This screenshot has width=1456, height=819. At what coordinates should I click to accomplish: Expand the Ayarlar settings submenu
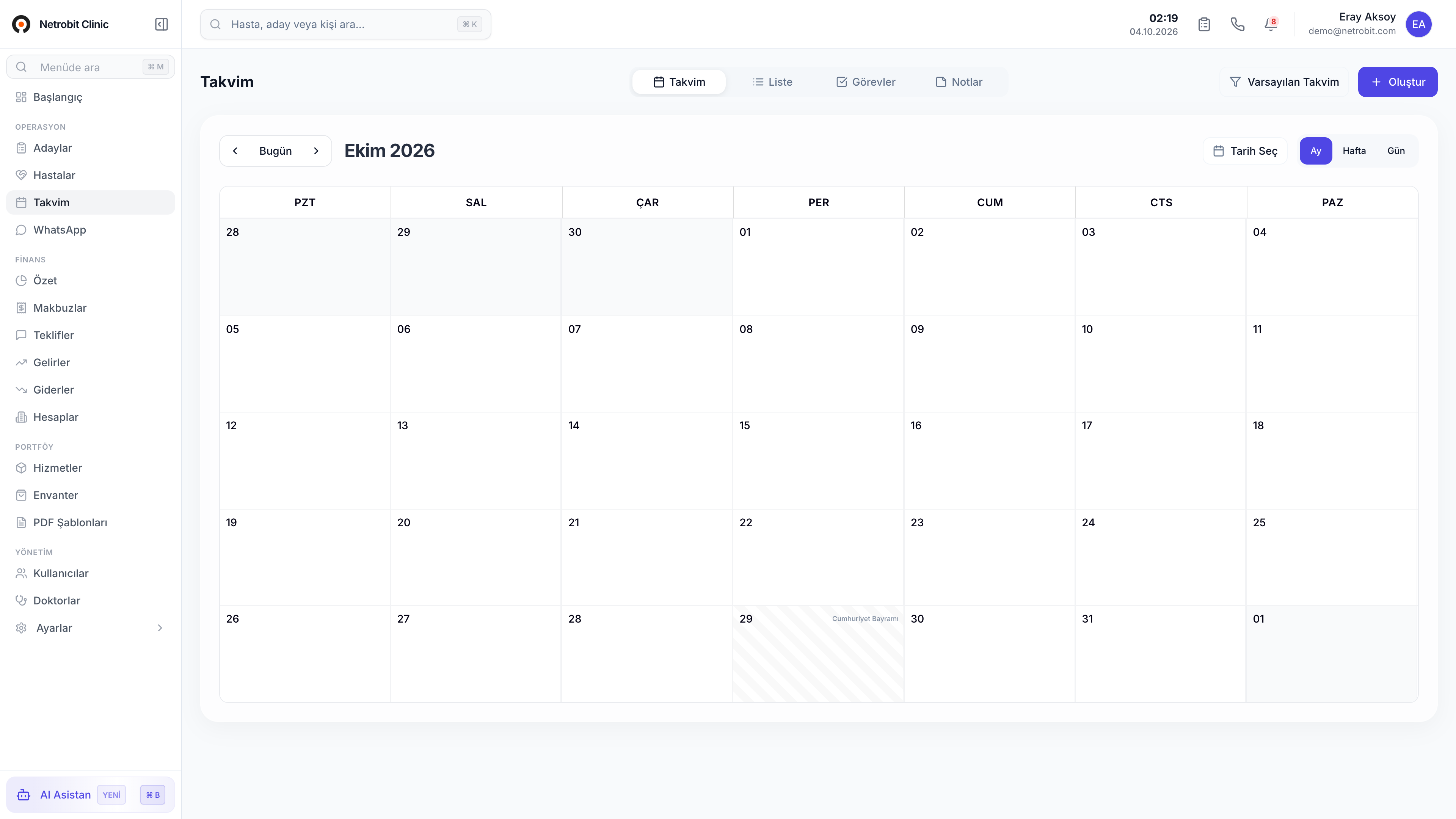(91, 628)
